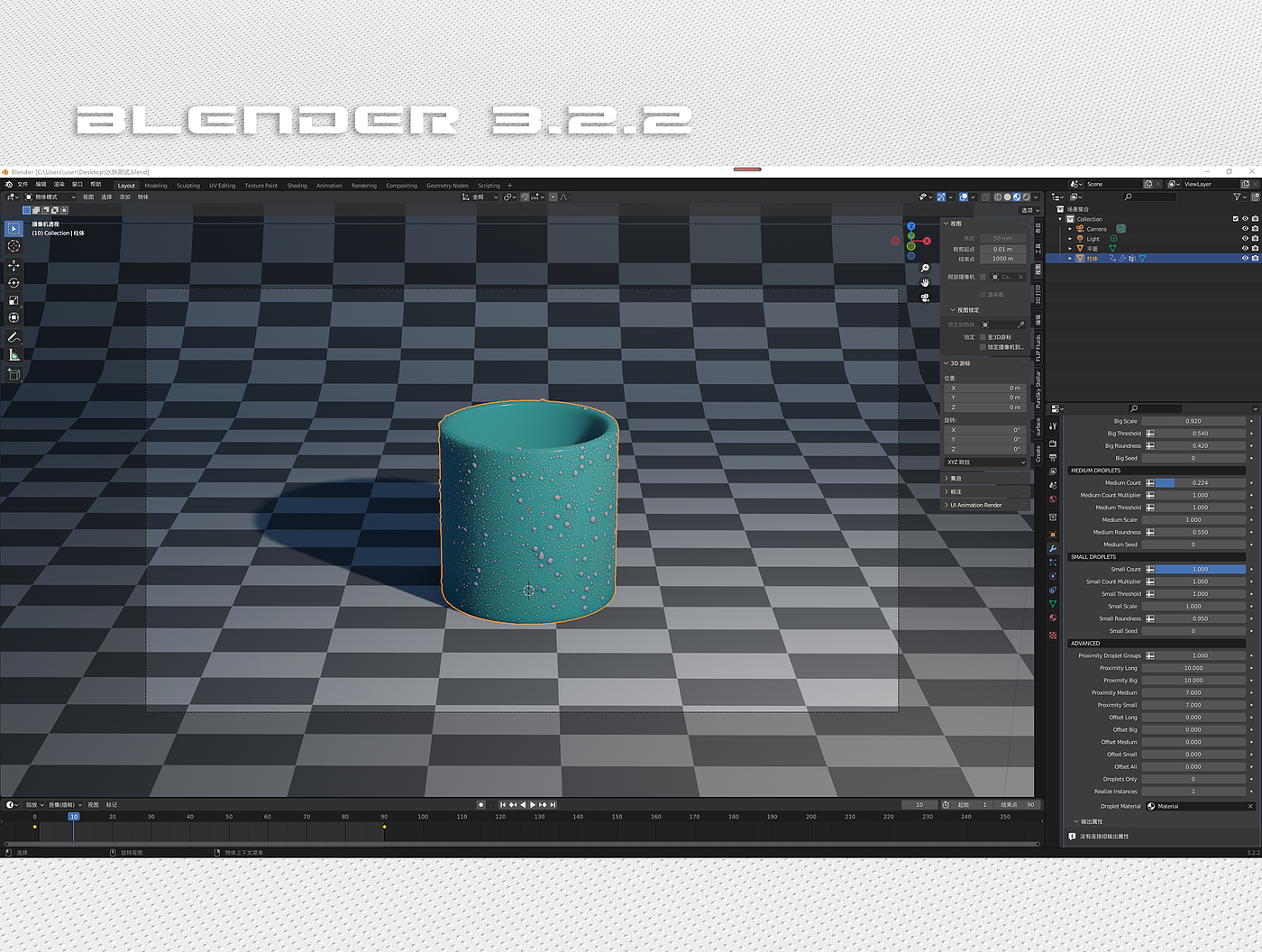Hide 柱体 object with eye icon
1262x952 pixels.
[x=1245, y=259]
